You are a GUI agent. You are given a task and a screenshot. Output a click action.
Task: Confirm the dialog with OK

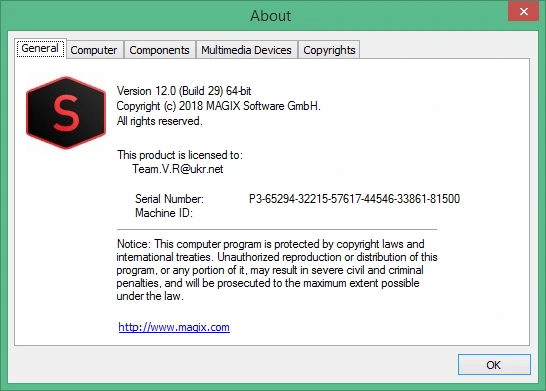494,365
